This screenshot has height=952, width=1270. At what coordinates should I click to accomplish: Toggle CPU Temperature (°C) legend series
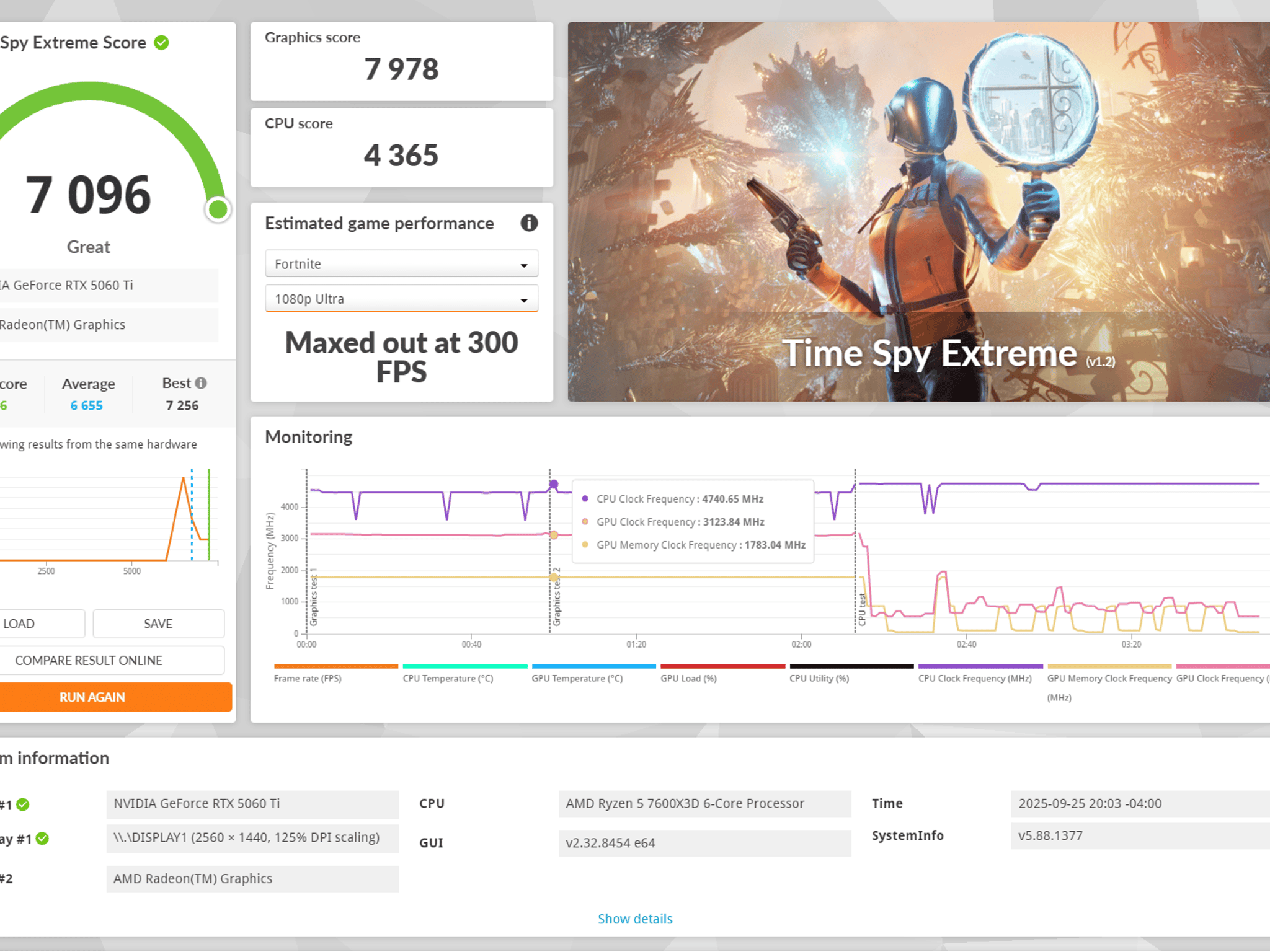point(464,674)
